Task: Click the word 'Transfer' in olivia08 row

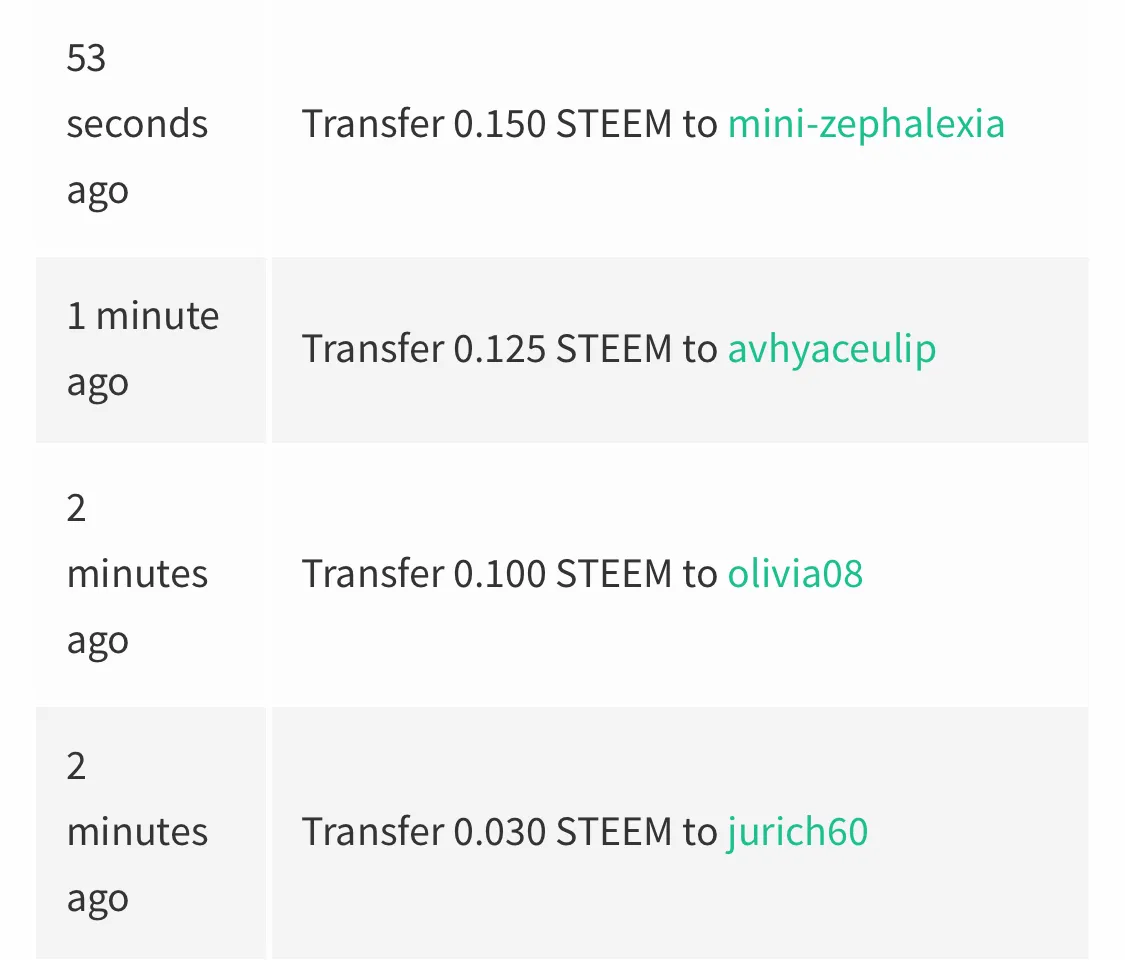Action: click(373, 574)
